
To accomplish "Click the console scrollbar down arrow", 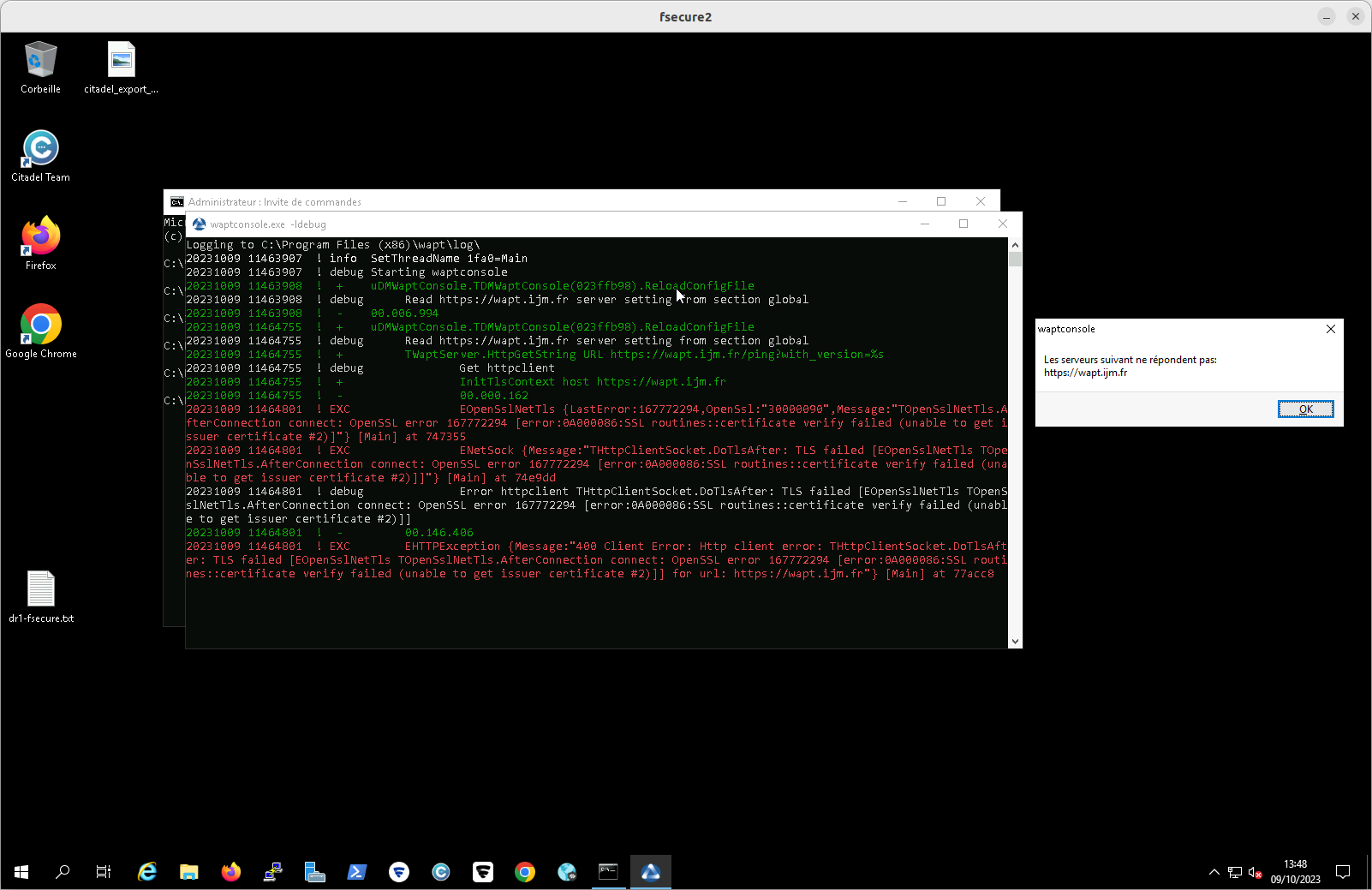I will point(1015,641).
